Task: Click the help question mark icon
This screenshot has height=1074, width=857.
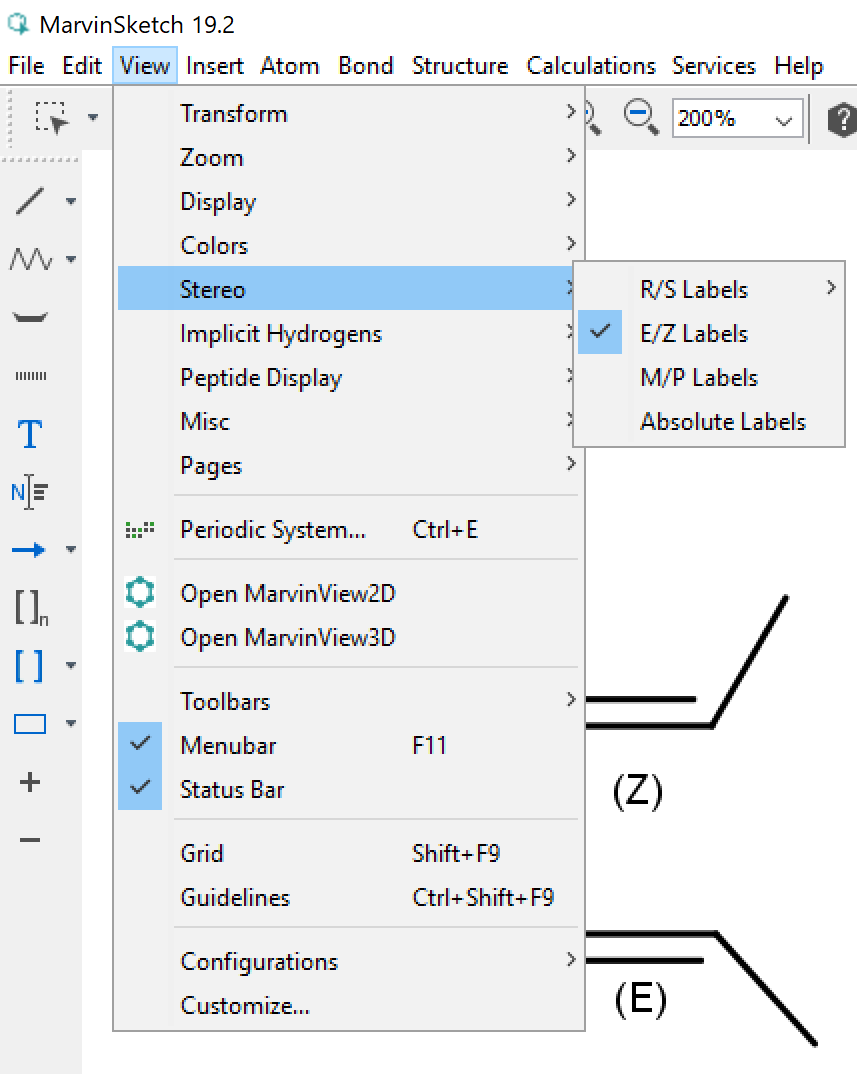Action: point(842,119)
